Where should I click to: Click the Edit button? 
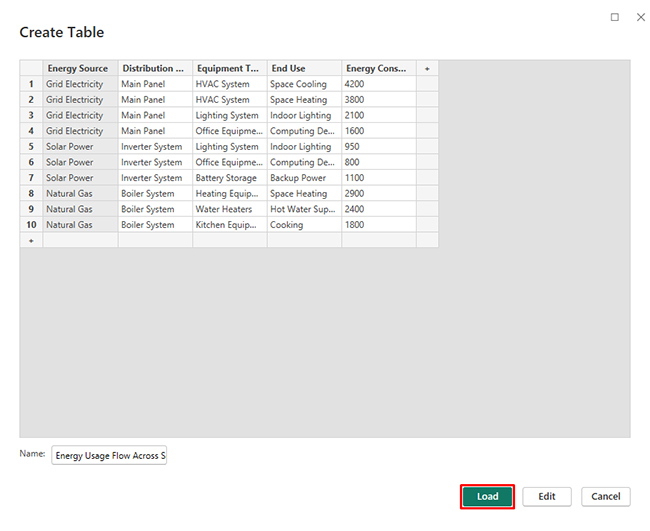click(x=546, y=497)
